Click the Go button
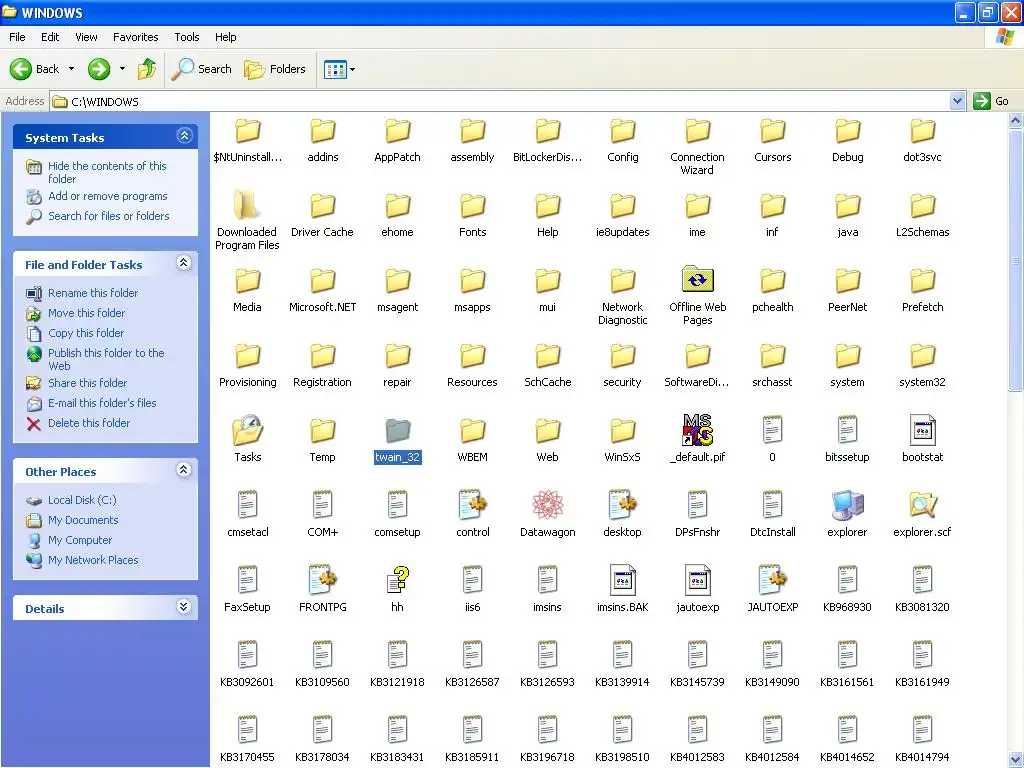Image resolution: width=1024 pixels, height=768 pixels. point(991,101)
